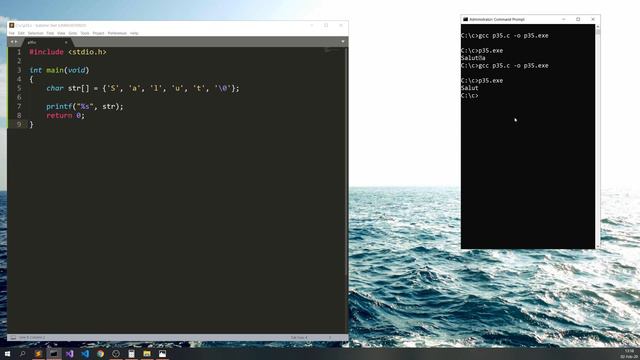640x360 pixels.
Task: Click the #include keyword on line 1
Action: (47, 52)
